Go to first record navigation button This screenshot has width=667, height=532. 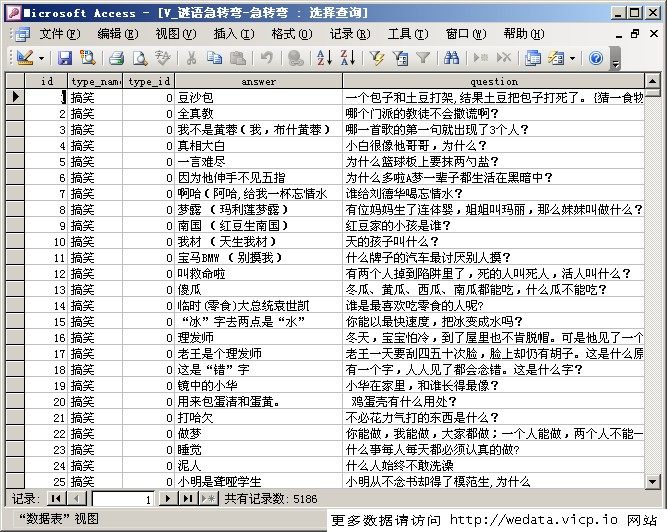pos(56,498)
